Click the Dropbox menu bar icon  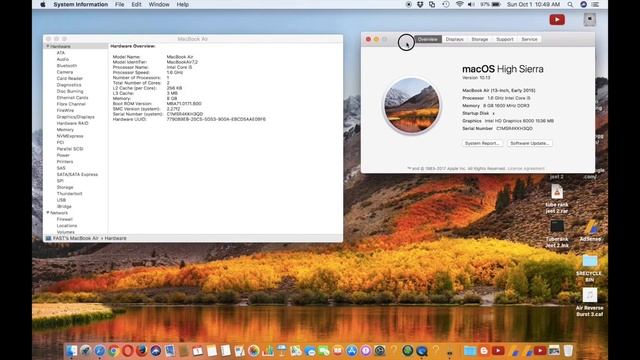420,4
